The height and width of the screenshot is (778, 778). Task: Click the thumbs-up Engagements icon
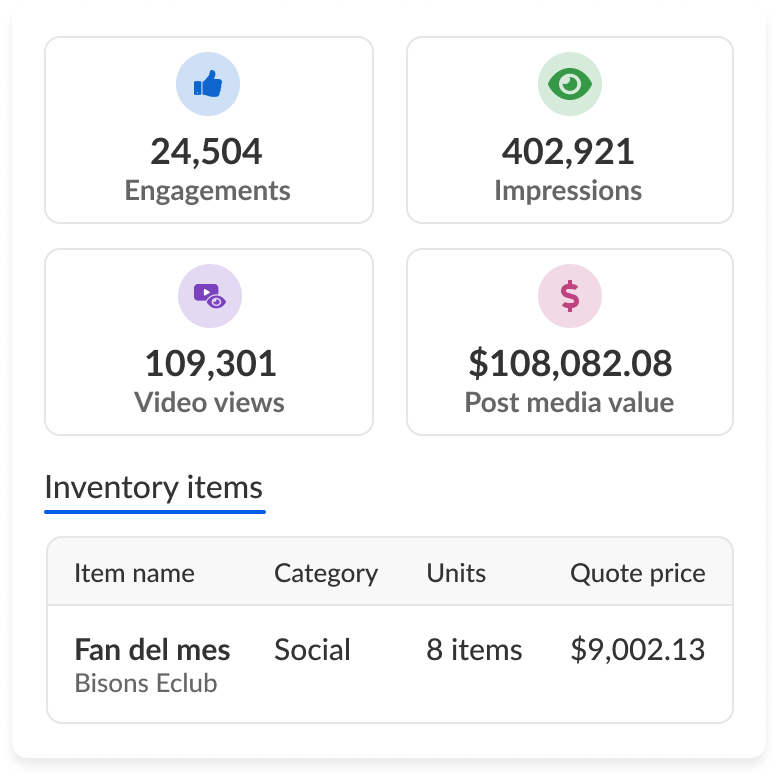coord(208,85)
